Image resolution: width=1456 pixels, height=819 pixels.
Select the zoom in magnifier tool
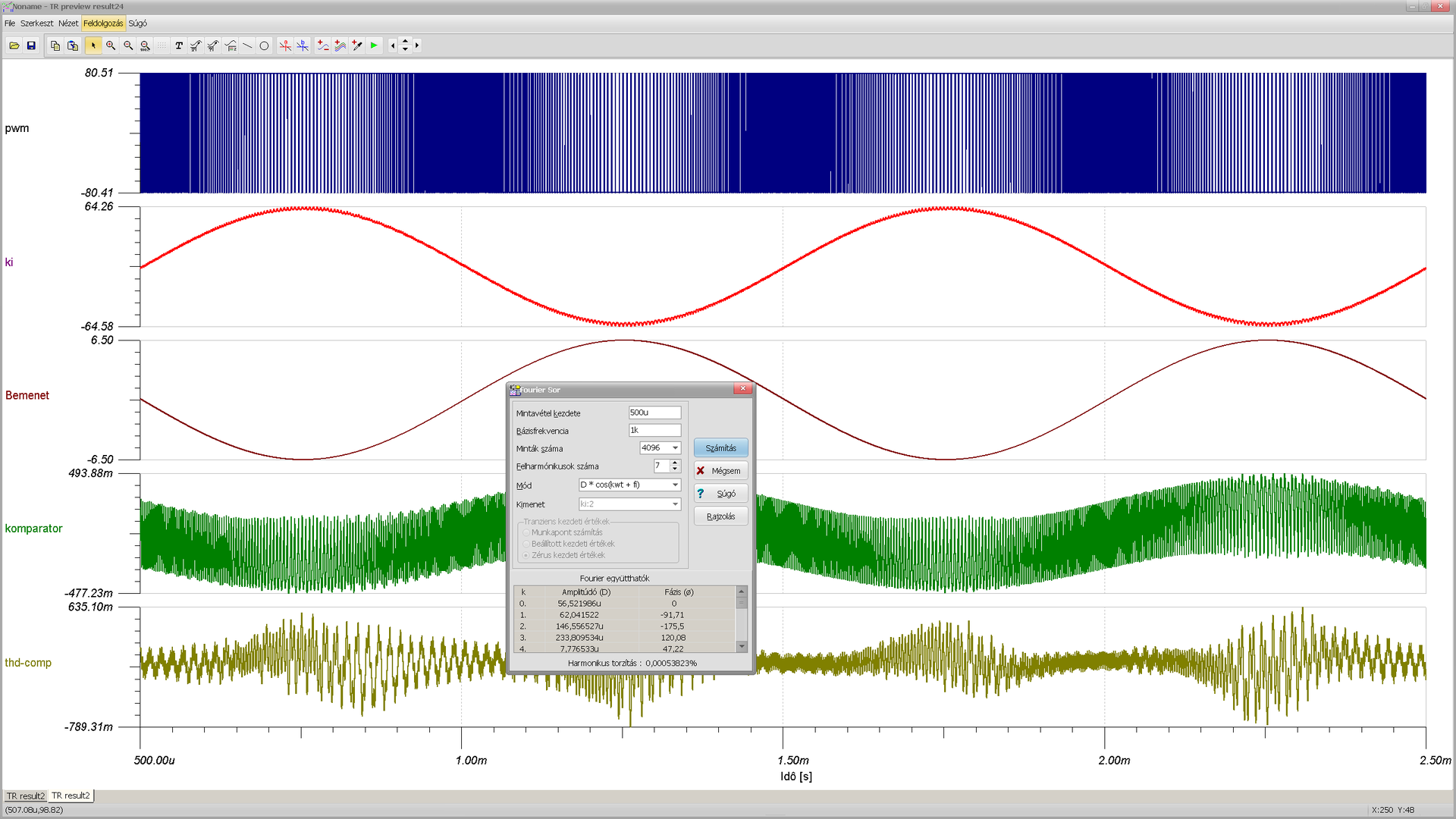(111, 45)
